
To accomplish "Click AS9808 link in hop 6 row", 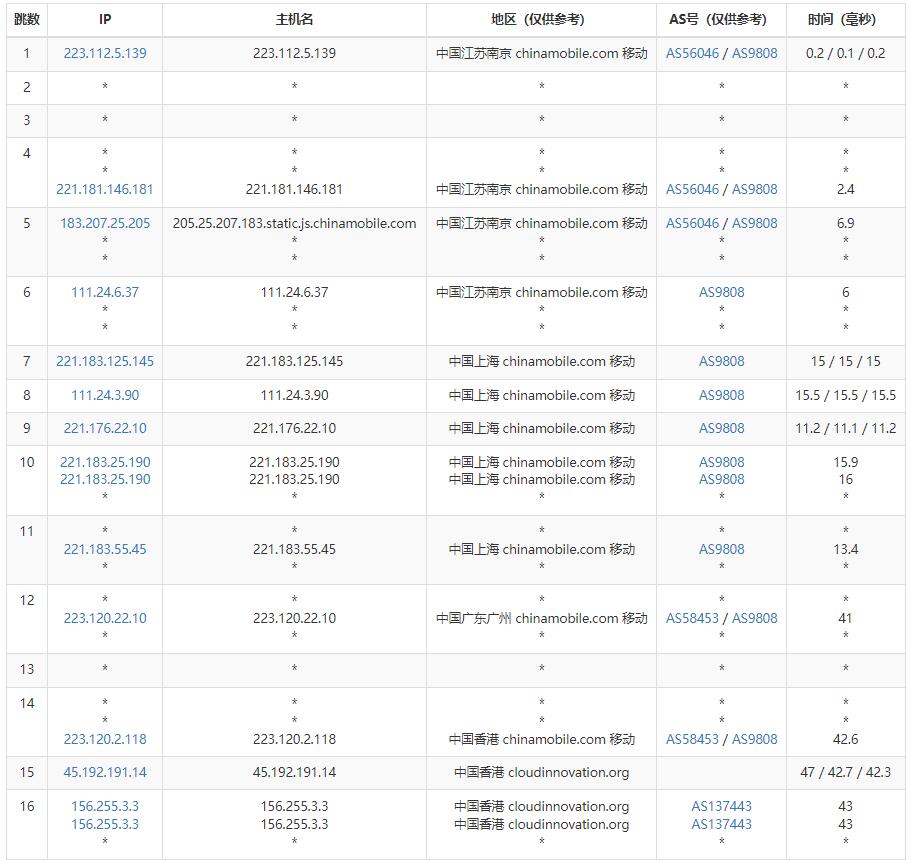I will (x=721, y=292).
